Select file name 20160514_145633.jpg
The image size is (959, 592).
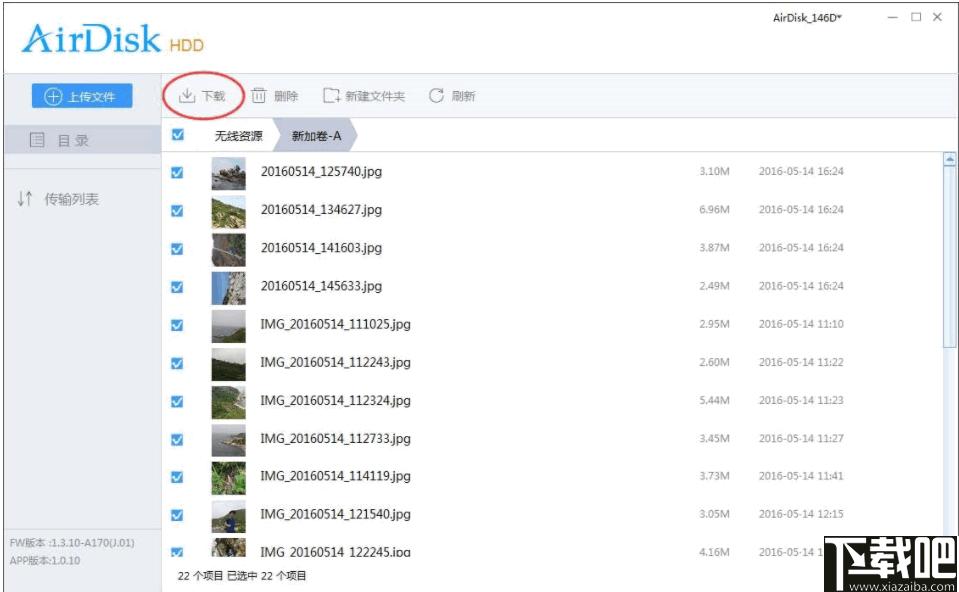(321, 286)
